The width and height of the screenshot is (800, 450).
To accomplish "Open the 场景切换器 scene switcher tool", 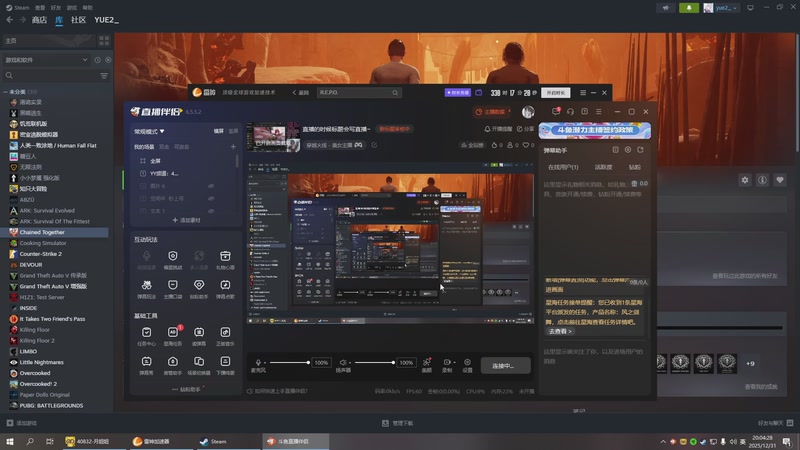I will tap(199, 365).
